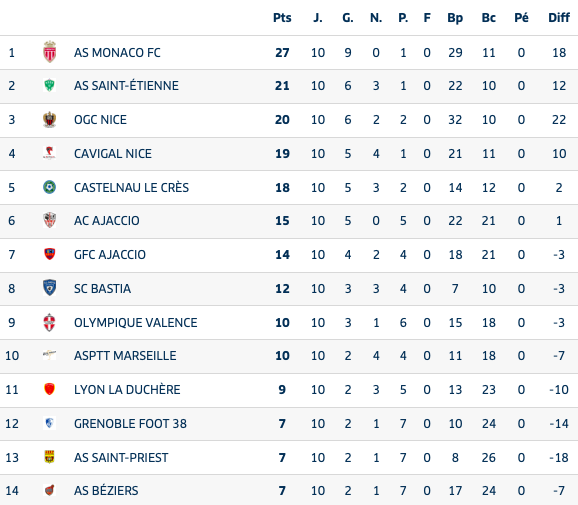Select the Pé column header

point(521,18)
